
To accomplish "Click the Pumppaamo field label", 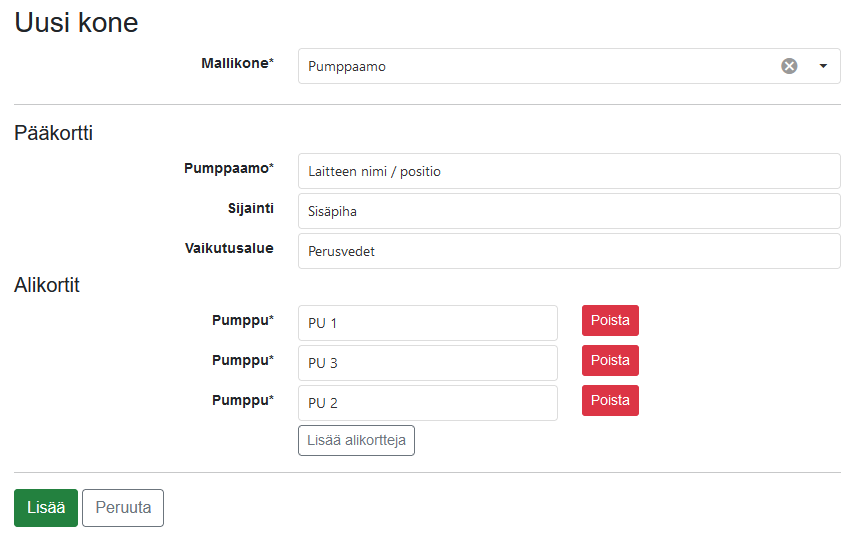I will click(228, 168).
